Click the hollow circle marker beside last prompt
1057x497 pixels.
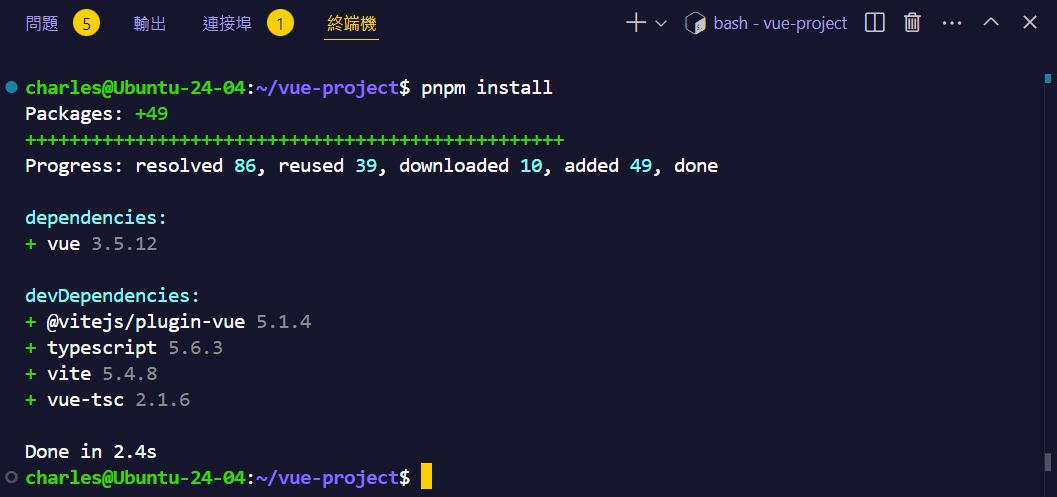(11, 477)
